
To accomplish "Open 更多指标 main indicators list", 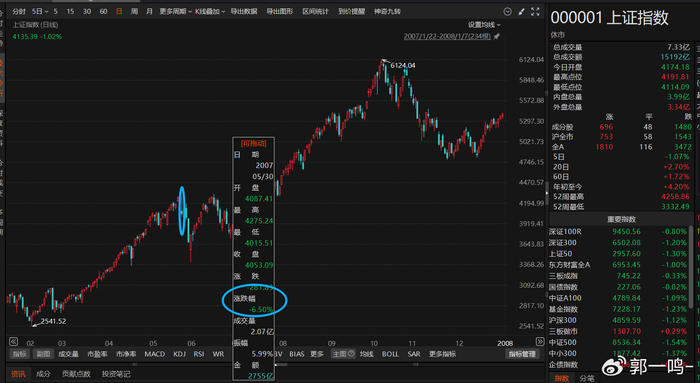I will 442,354.
